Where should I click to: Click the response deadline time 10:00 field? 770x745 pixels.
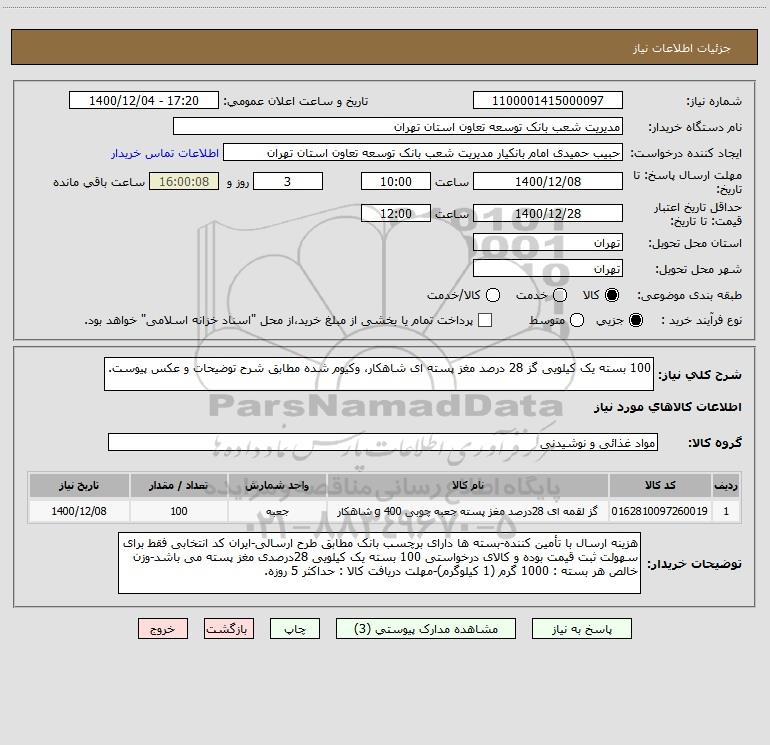(x=396, y=181)
